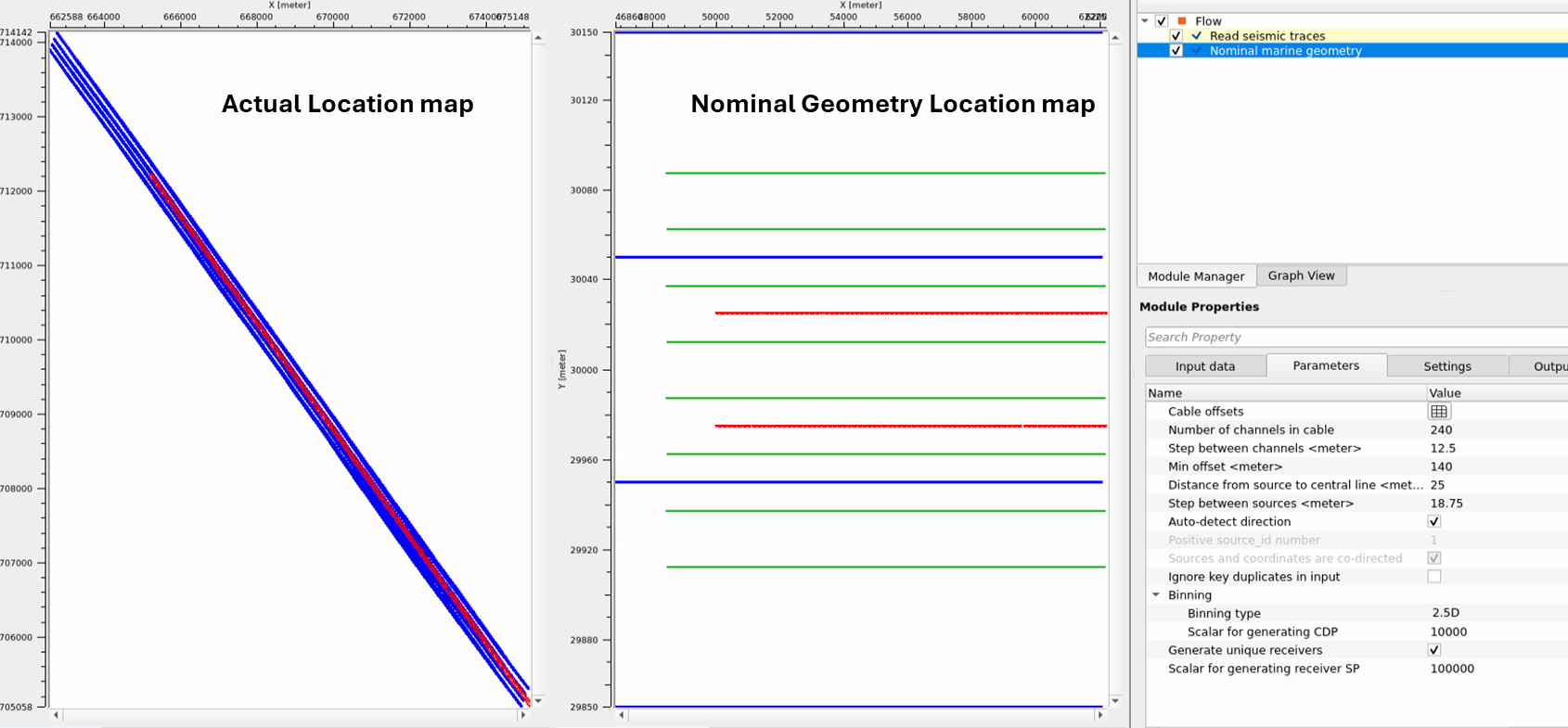
Task: Click the Actual Location map horizontal scrollbar
Action: pyautogui.click(x=289, y=715)
